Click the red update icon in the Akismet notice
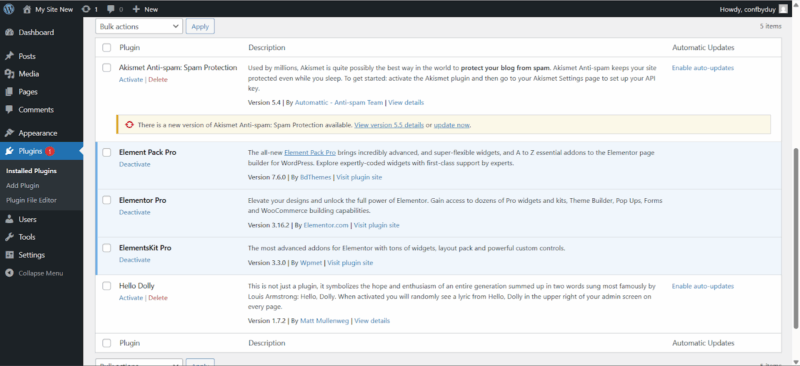The width and height of the screenshot is (800, 366). coord(130,125)
